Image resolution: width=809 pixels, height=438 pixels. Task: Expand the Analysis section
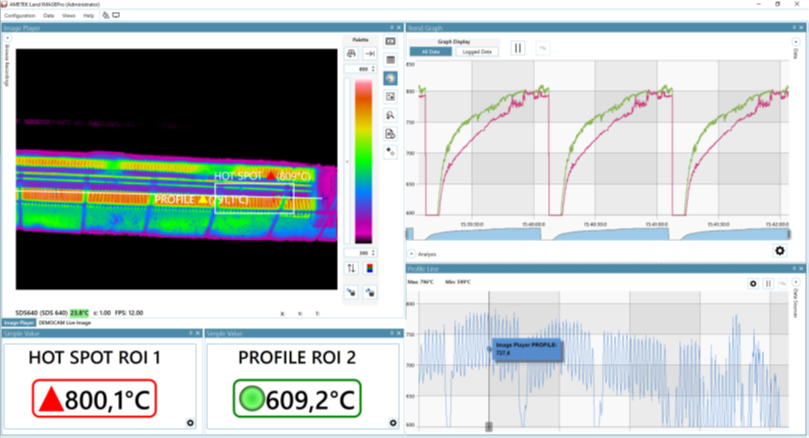coord(410,254)
